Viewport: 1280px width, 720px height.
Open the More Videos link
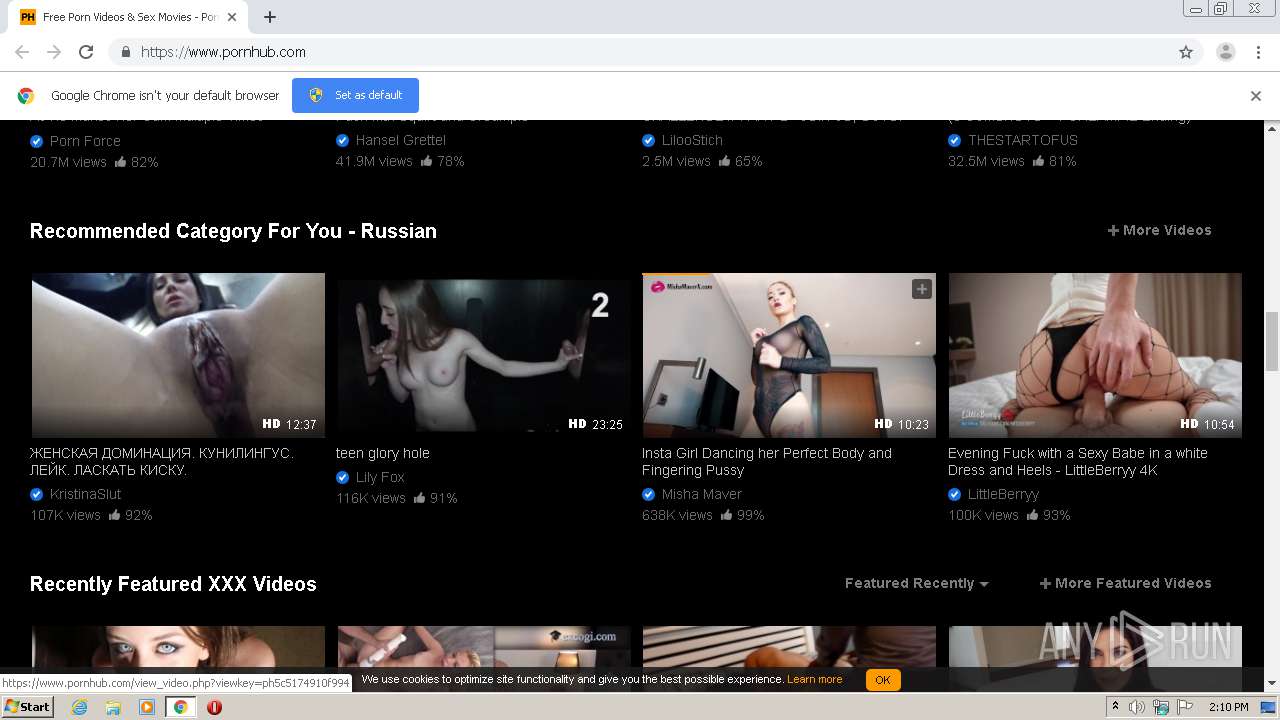(1159, 230)
